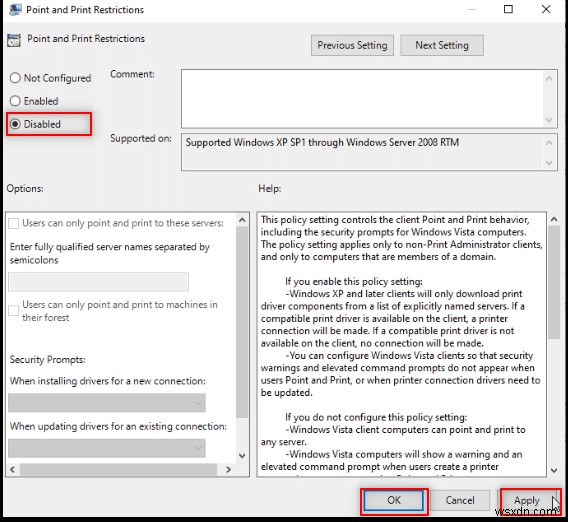Viewport: 568px width, 522px height.
Task: Click the 'Help:' label
Action: point(270,188)
